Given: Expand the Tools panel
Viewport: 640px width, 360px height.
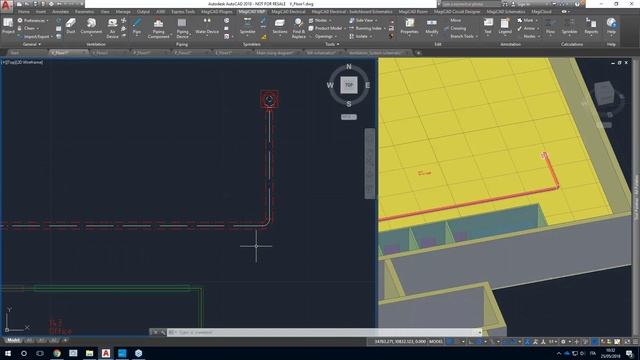Looking at the screenshot, I should 332,44.
